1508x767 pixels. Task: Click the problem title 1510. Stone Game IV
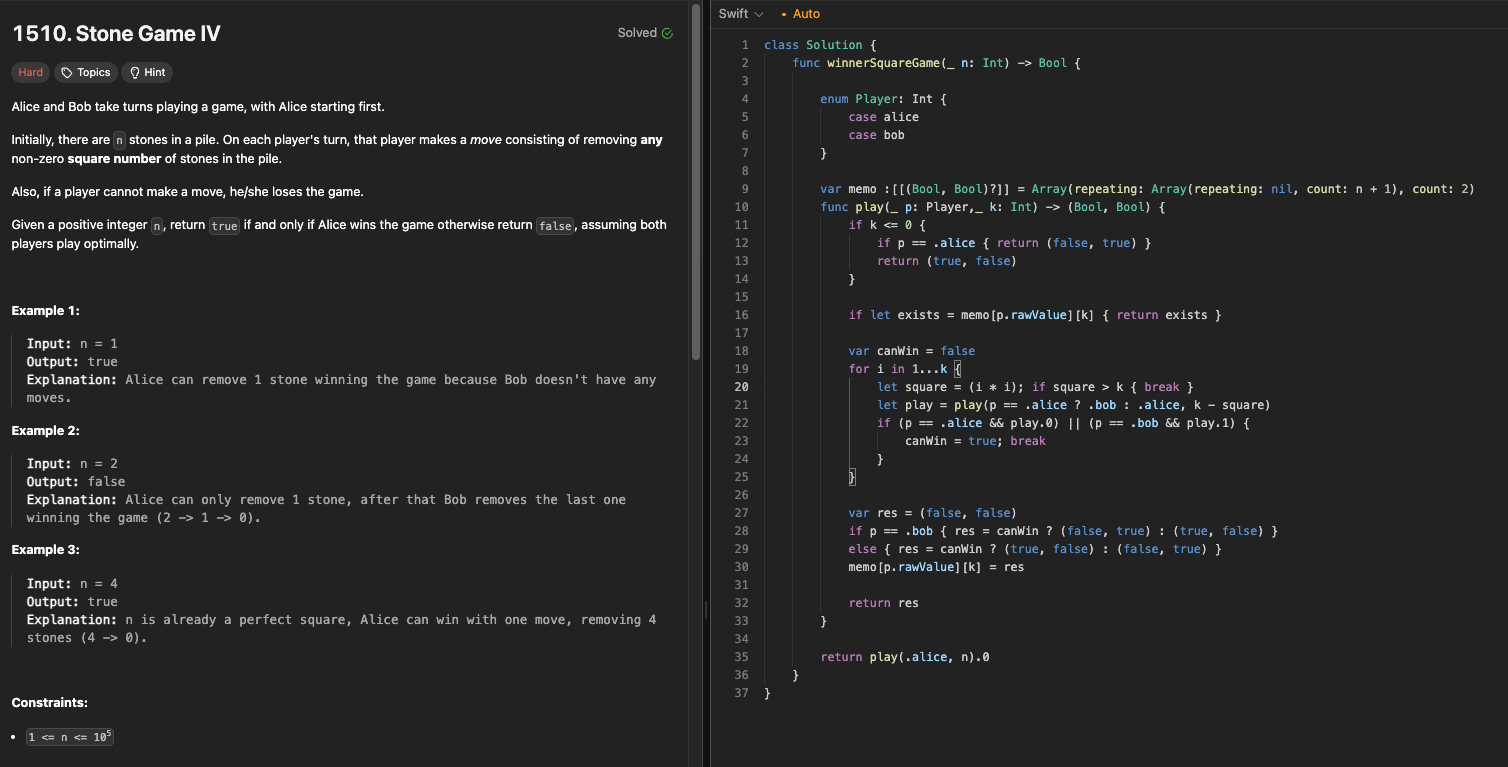click(116, 34)
